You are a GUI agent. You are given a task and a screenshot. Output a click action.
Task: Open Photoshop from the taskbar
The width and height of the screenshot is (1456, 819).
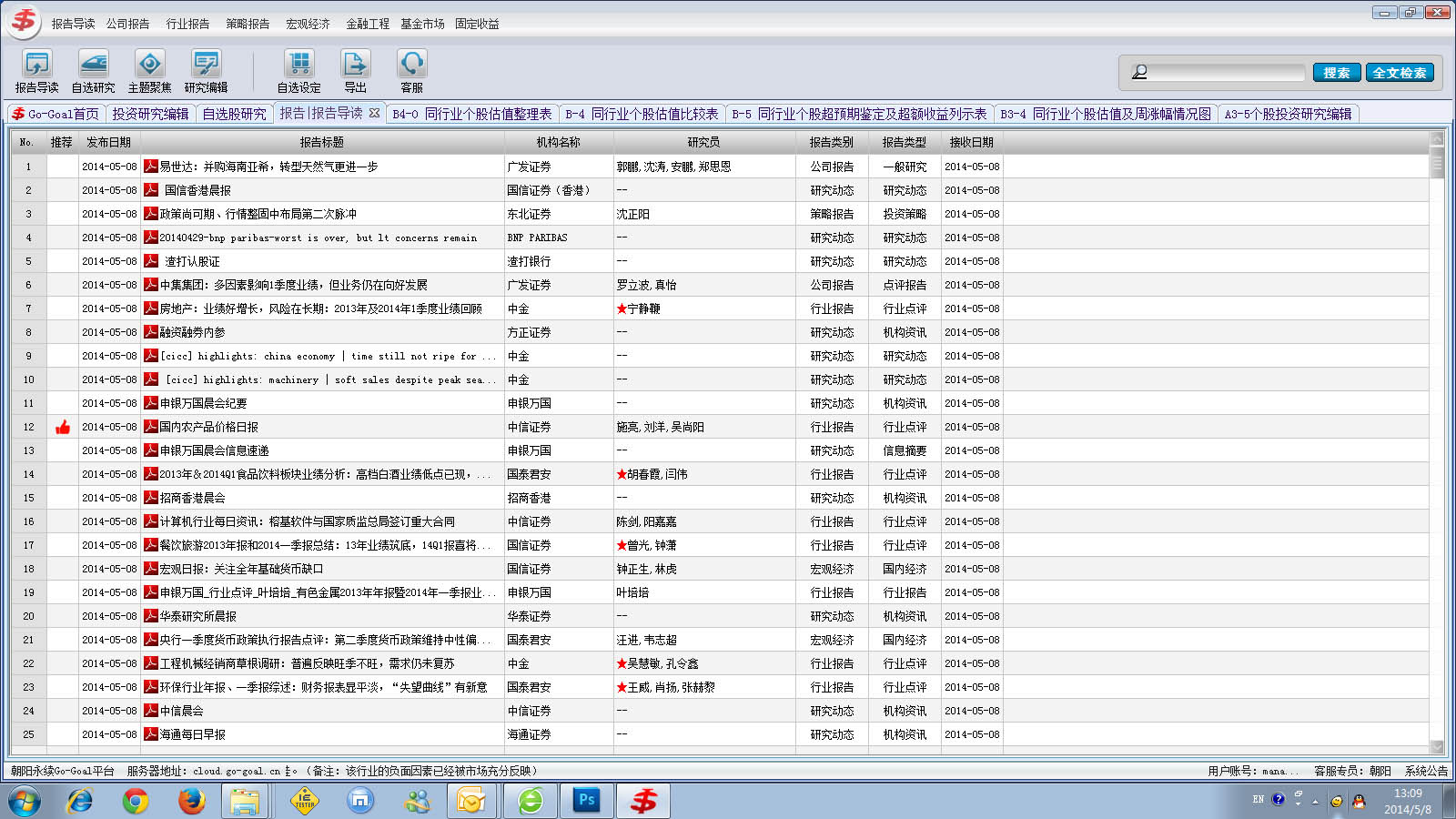tap(587, 801)
